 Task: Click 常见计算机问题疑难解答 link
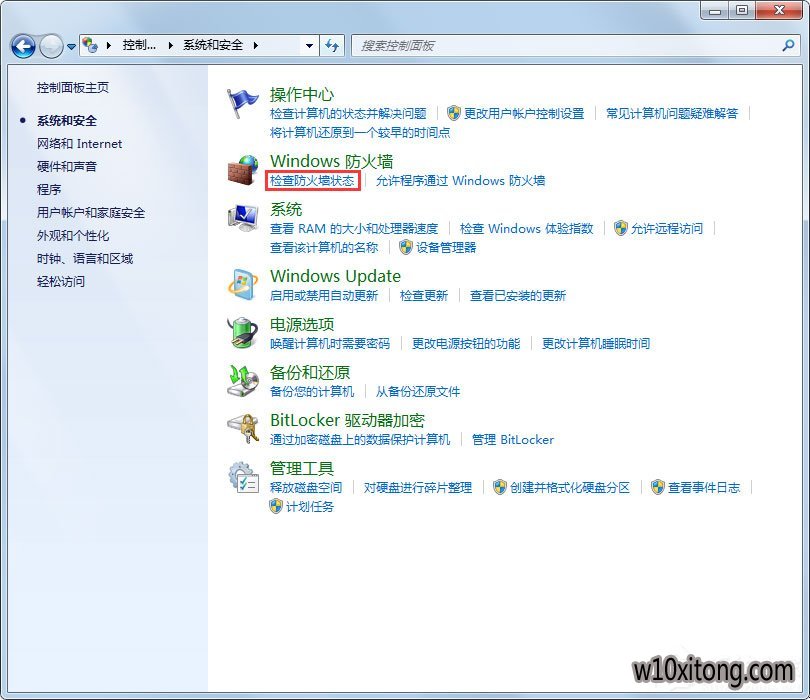[x=672, y=113]
